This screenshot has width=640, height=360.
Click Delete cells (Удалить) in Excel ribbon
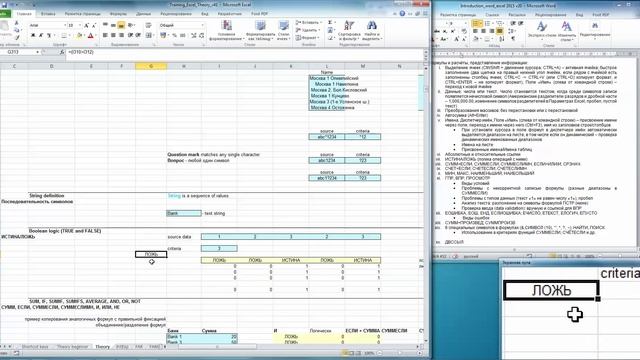309,30
